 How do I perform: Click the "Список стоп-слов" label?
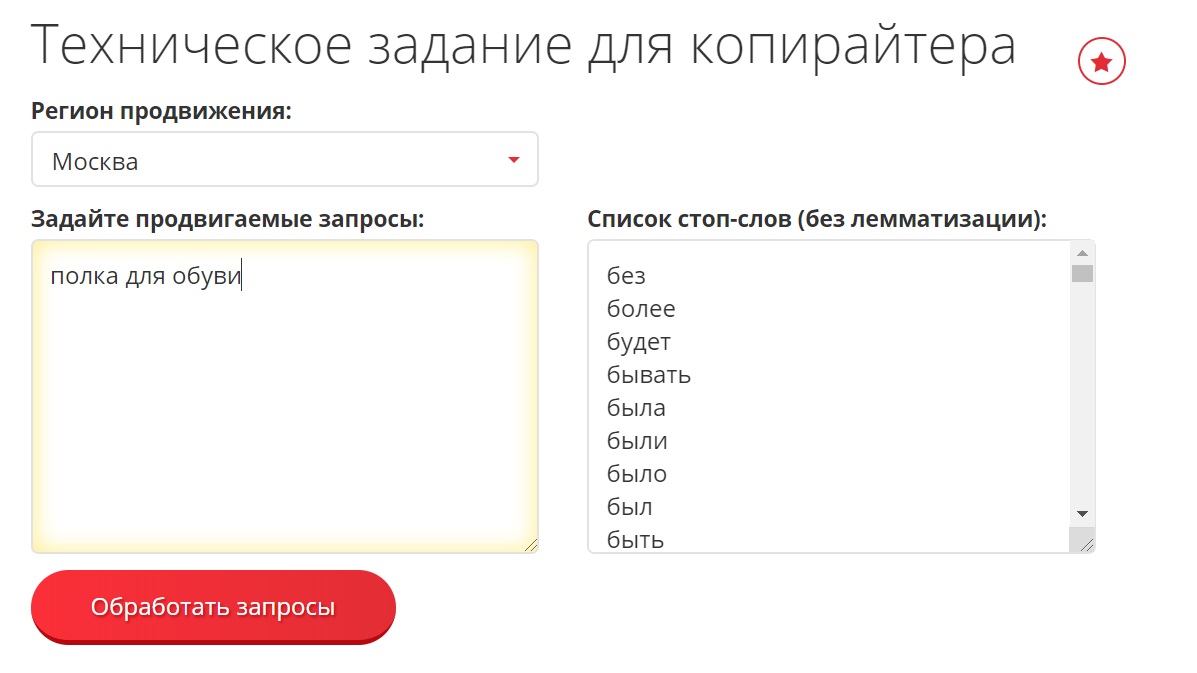point(816,219)
